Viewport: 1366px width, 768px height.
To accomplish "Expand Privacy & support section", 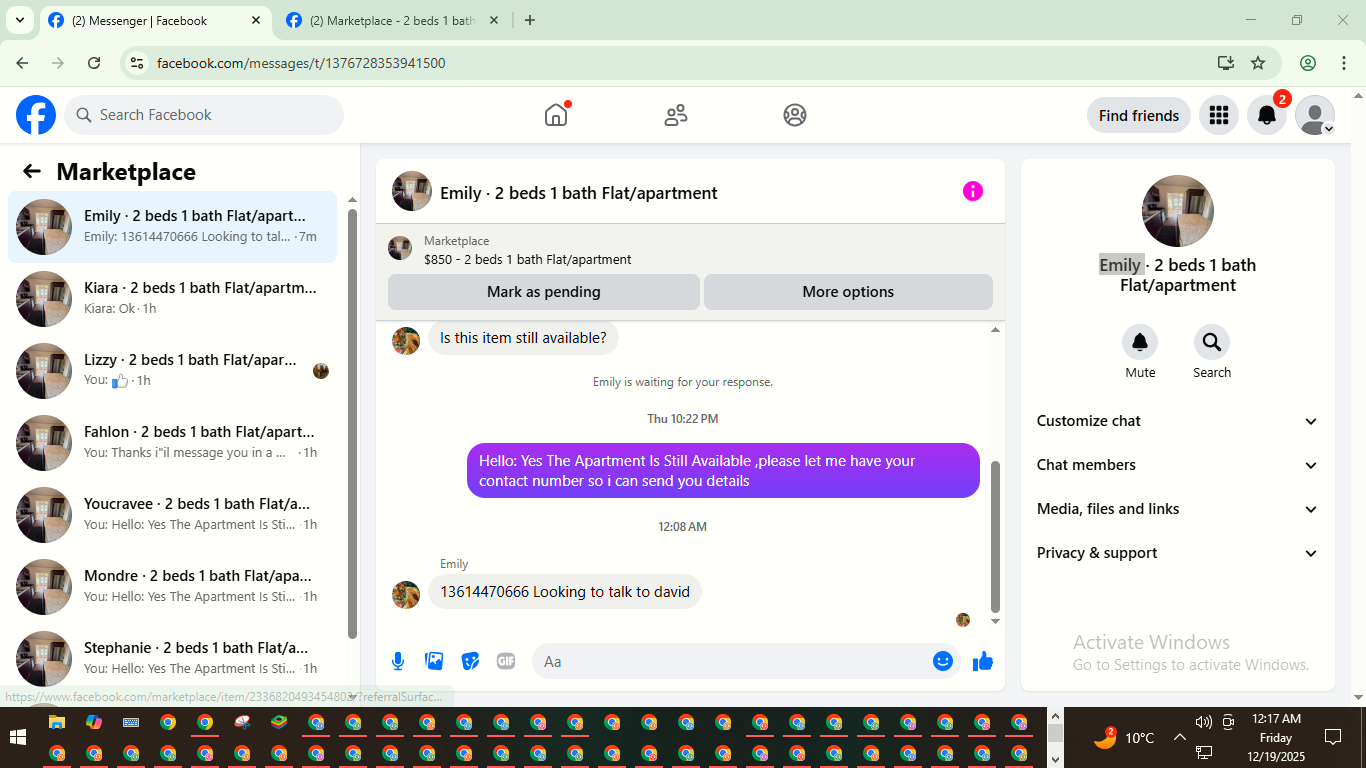I will (x=1178, y=553).
